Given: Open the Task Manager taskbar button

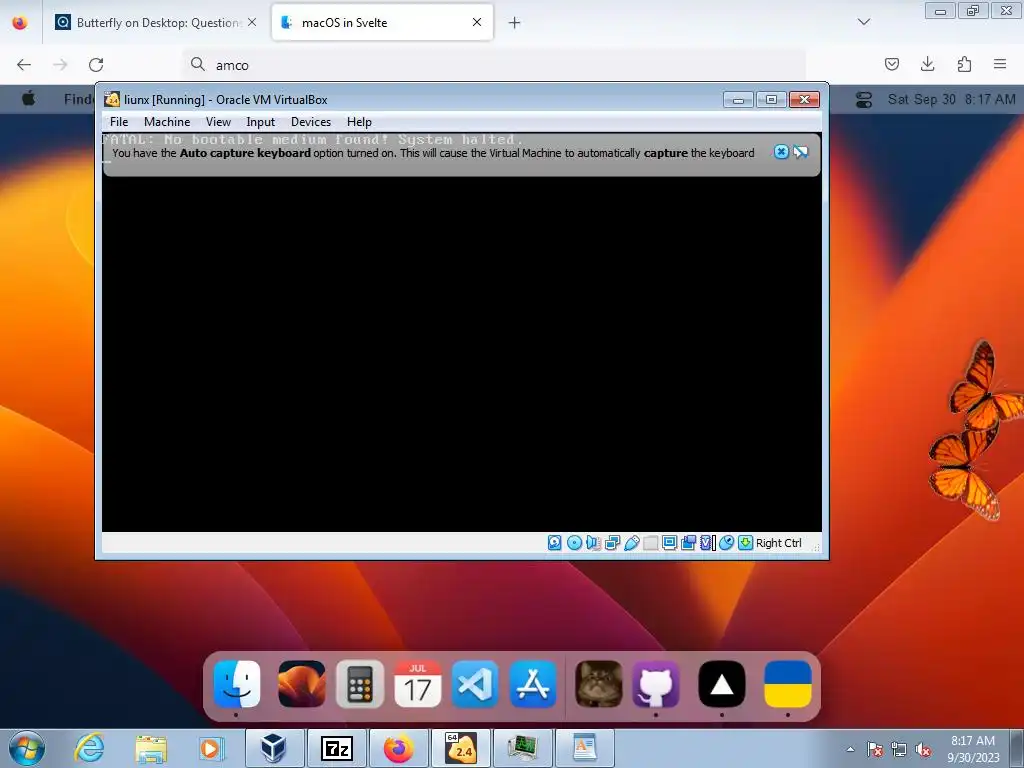Looking at the screenshot, I should coord(522,748).
